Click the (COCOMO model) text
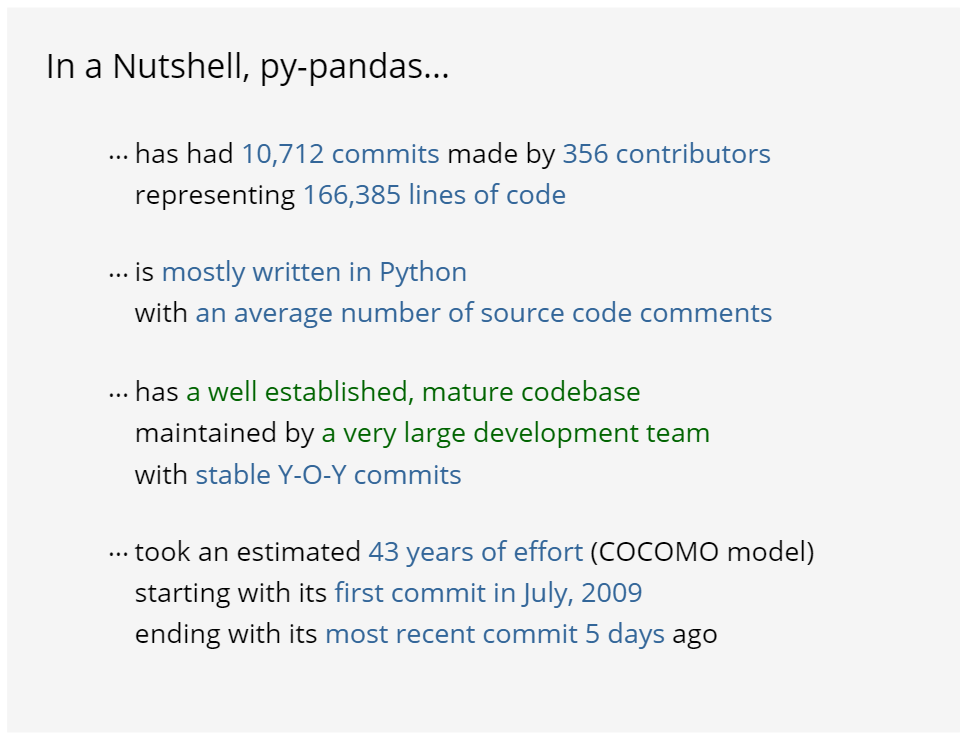Viewport: 969px width, 741px height. coord(702,552)
